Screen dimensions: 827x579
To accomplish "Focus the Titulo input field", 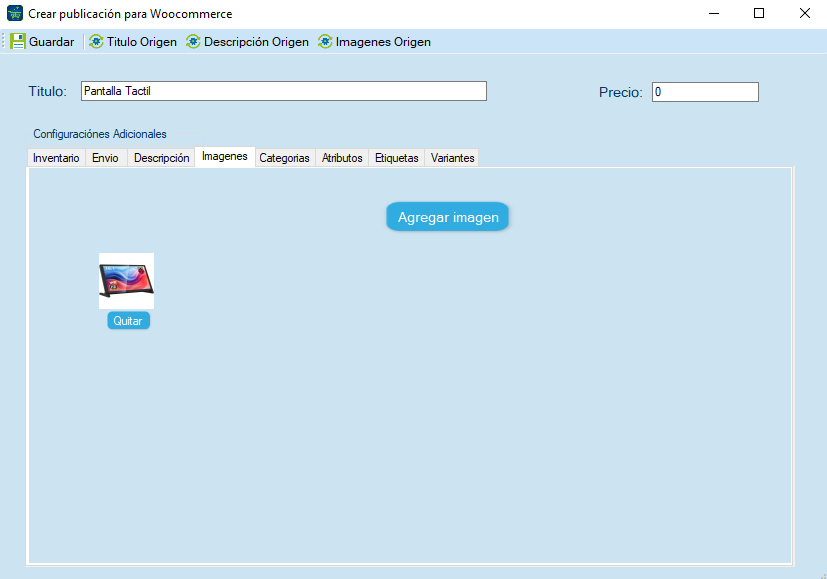I will pos(284,91).
